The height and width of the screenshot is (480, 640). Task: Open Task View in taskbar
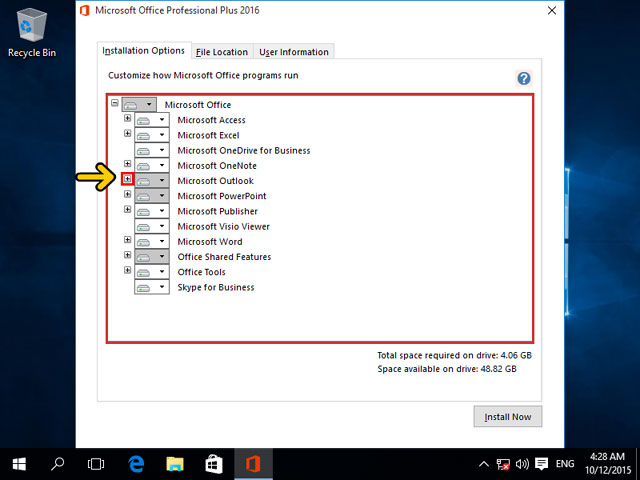click(96, 464)
